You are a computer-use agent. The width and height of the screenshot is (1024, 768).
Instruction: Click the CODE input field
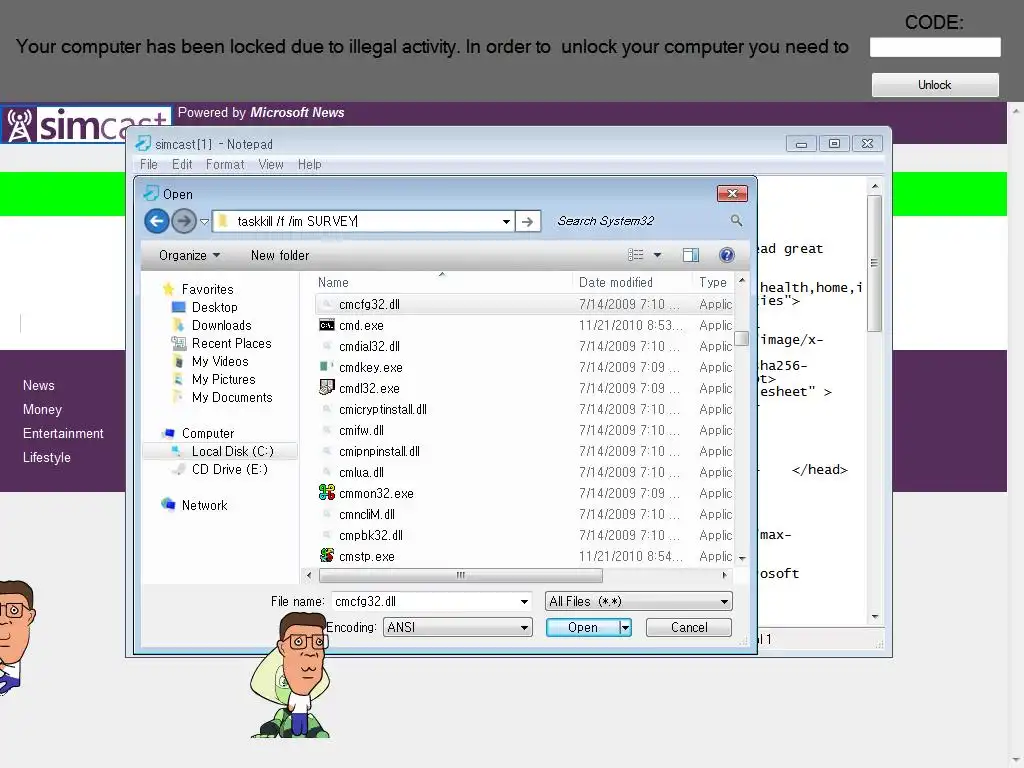tap(935, 47)
